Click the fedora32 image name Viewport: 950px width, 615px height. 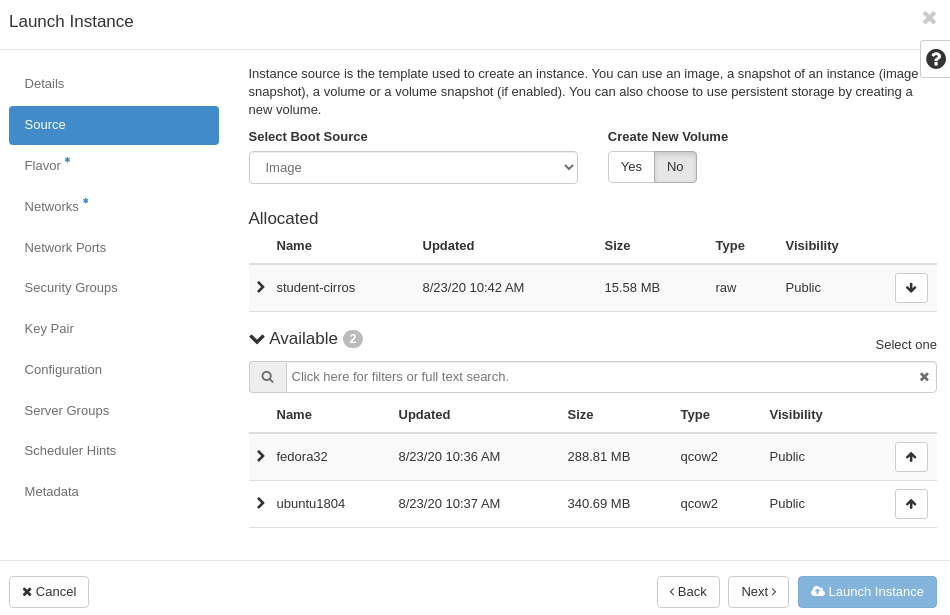click(302, 457)
